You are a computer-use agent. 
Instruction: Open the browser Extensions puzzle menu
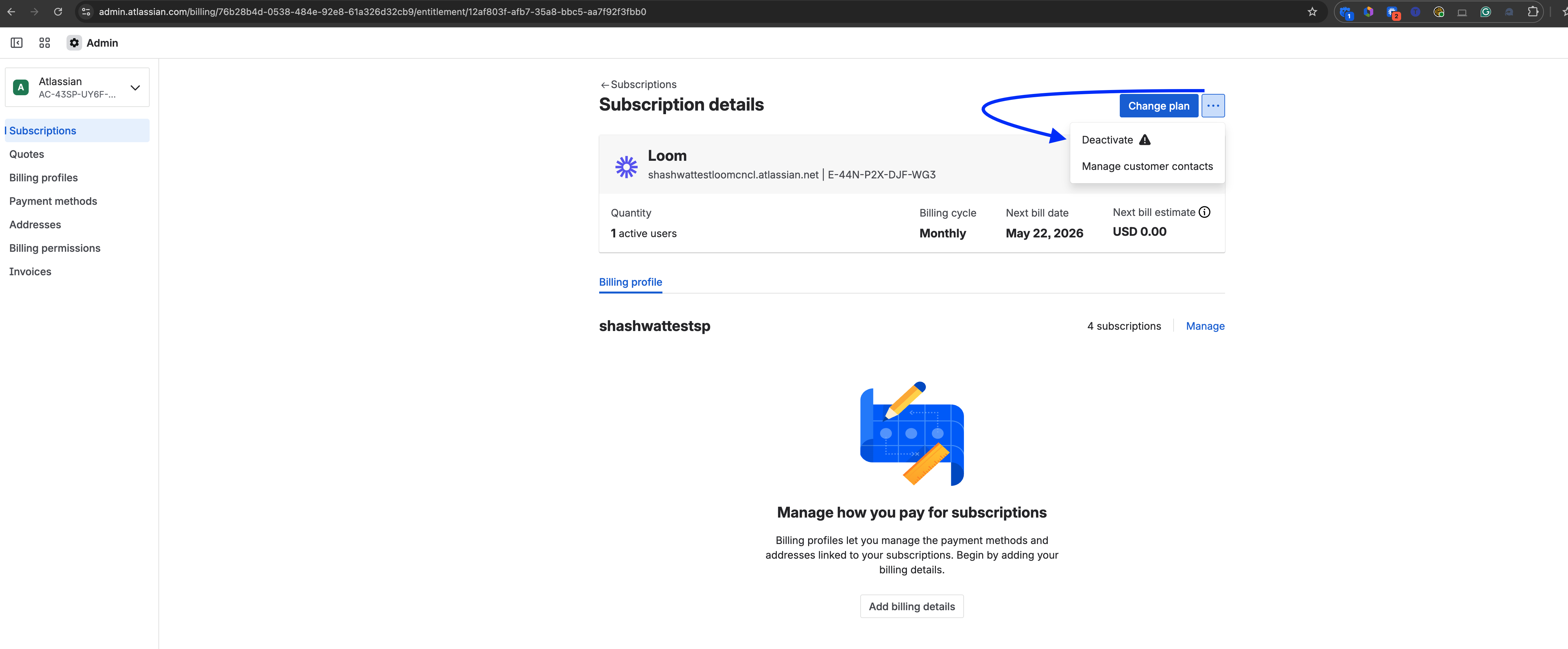tap(1533, 11)
